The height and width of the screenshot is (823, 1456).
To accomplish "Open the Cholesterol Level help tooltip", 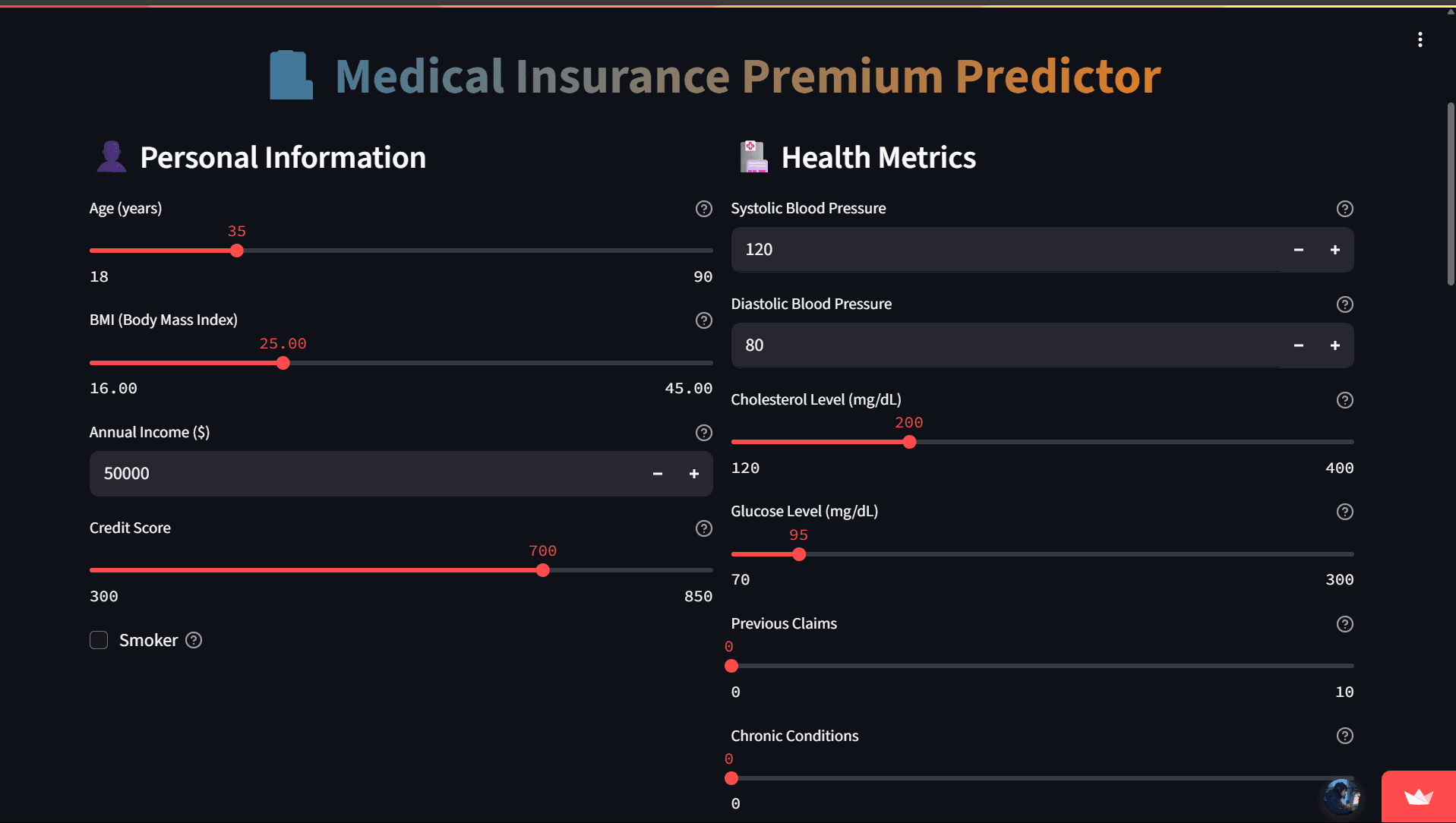I will click(1344, 400).
